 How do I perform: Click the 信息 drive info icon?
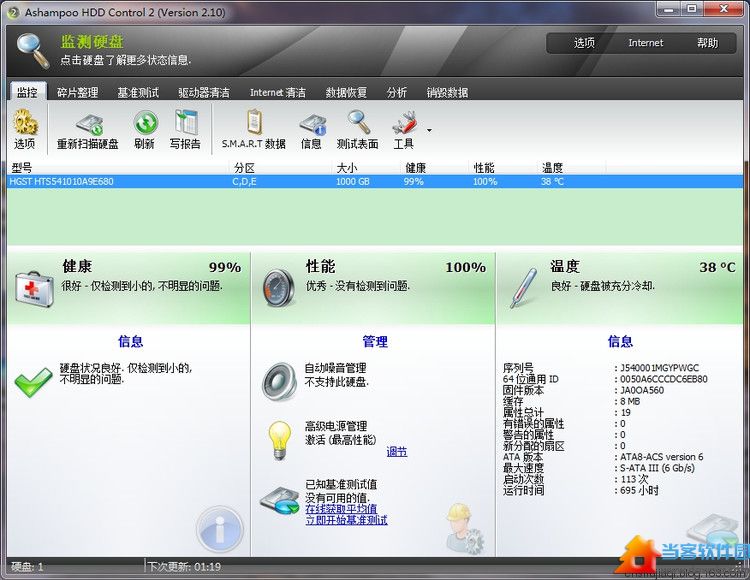312,124
